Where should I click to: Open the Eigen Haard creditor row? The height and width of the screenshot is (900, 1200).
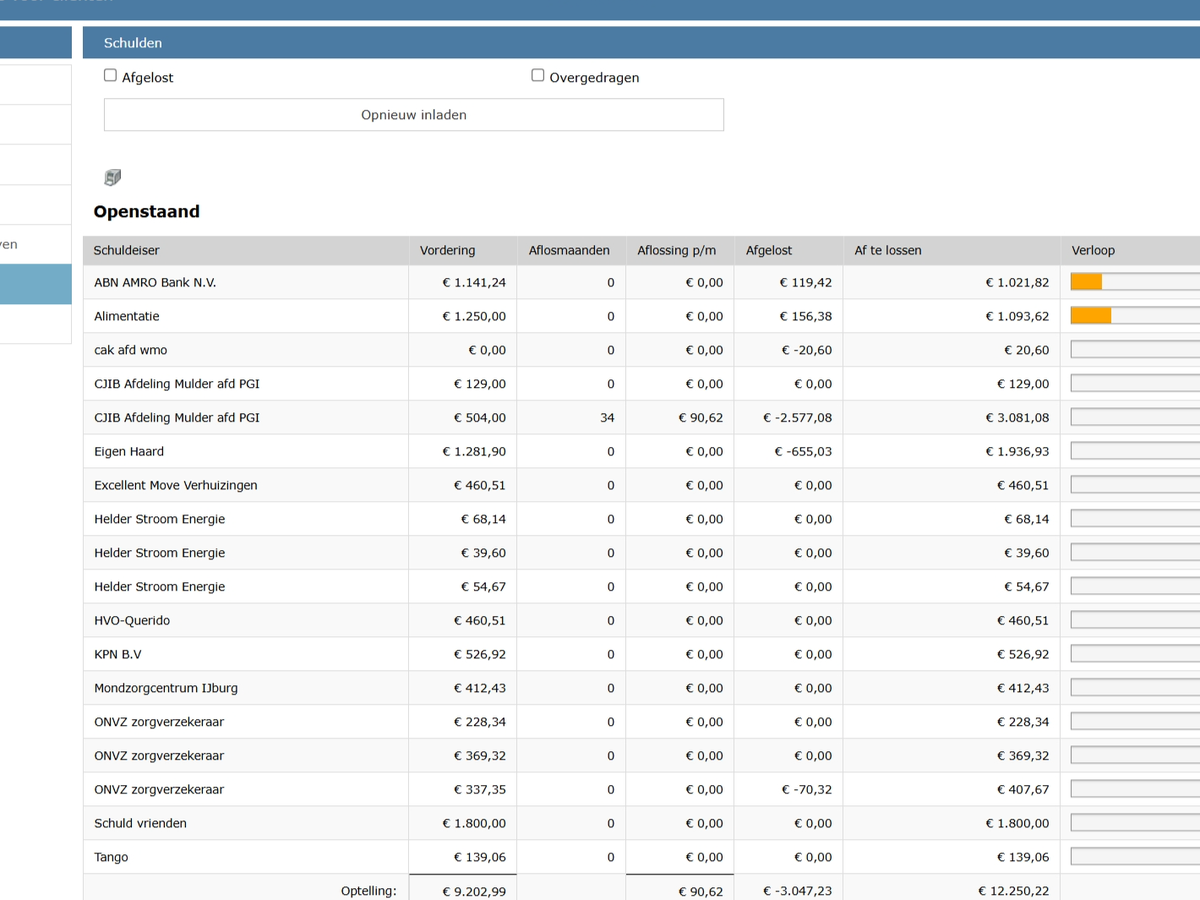129,451
